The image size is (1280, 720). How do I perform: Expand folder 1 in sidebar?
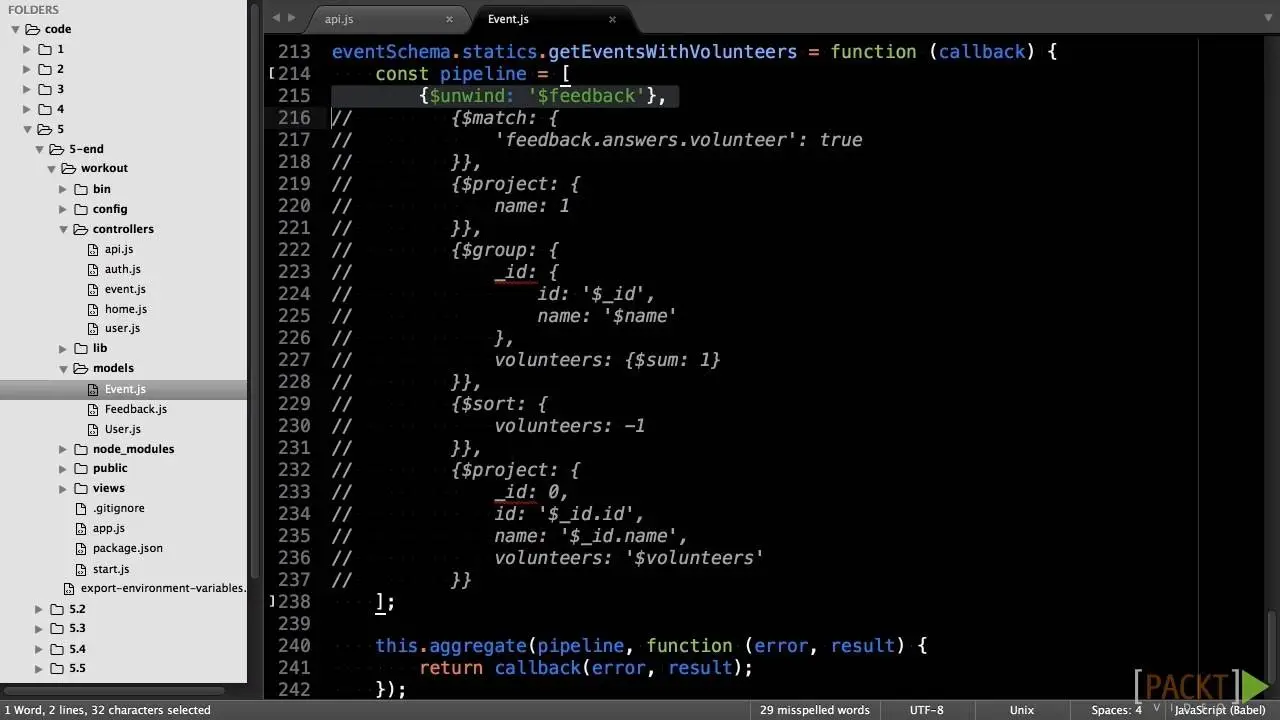27,49
